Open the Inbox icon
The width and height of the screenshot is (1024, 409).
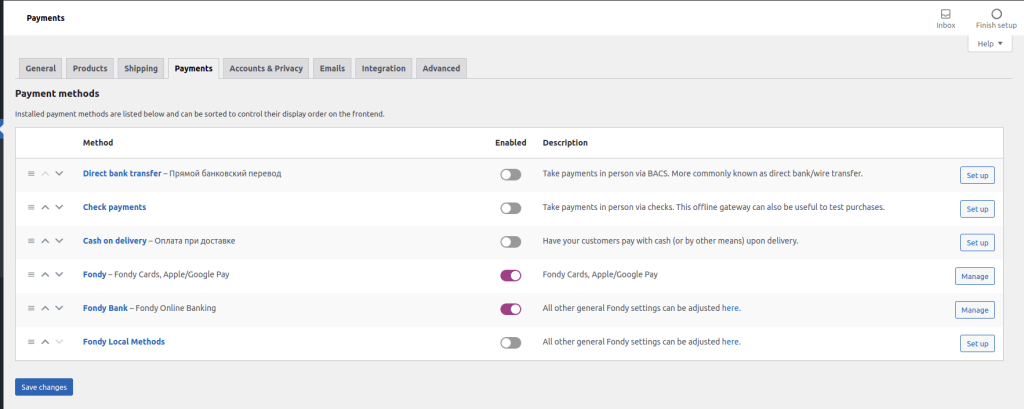(945, 15)
